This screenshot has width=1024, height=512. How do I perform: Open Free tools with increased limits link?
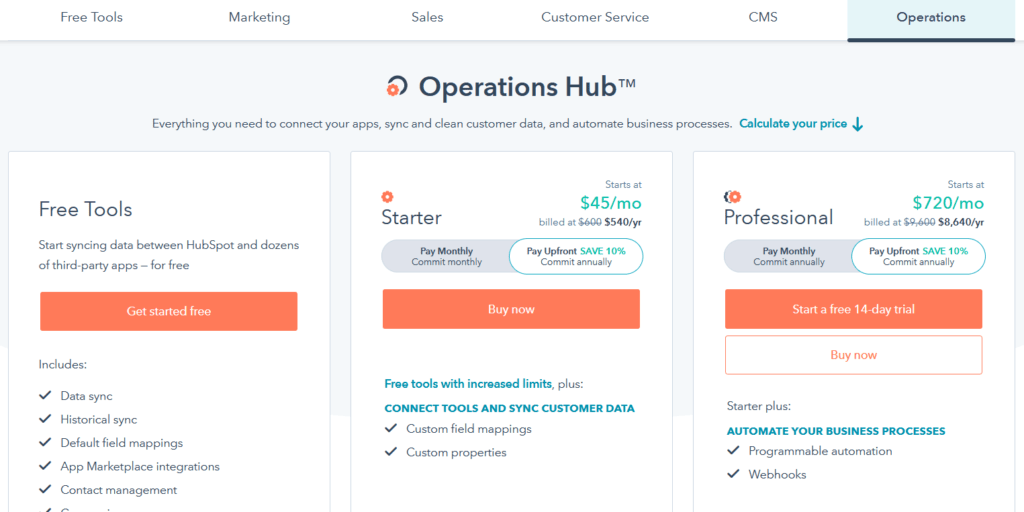tap(468, 384)
